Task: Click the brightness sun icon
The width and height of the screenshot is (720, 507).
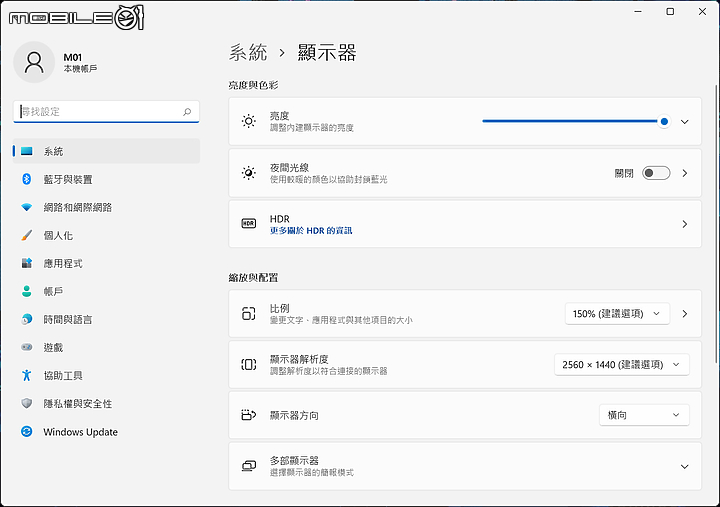Action: [x=248, y=121]
